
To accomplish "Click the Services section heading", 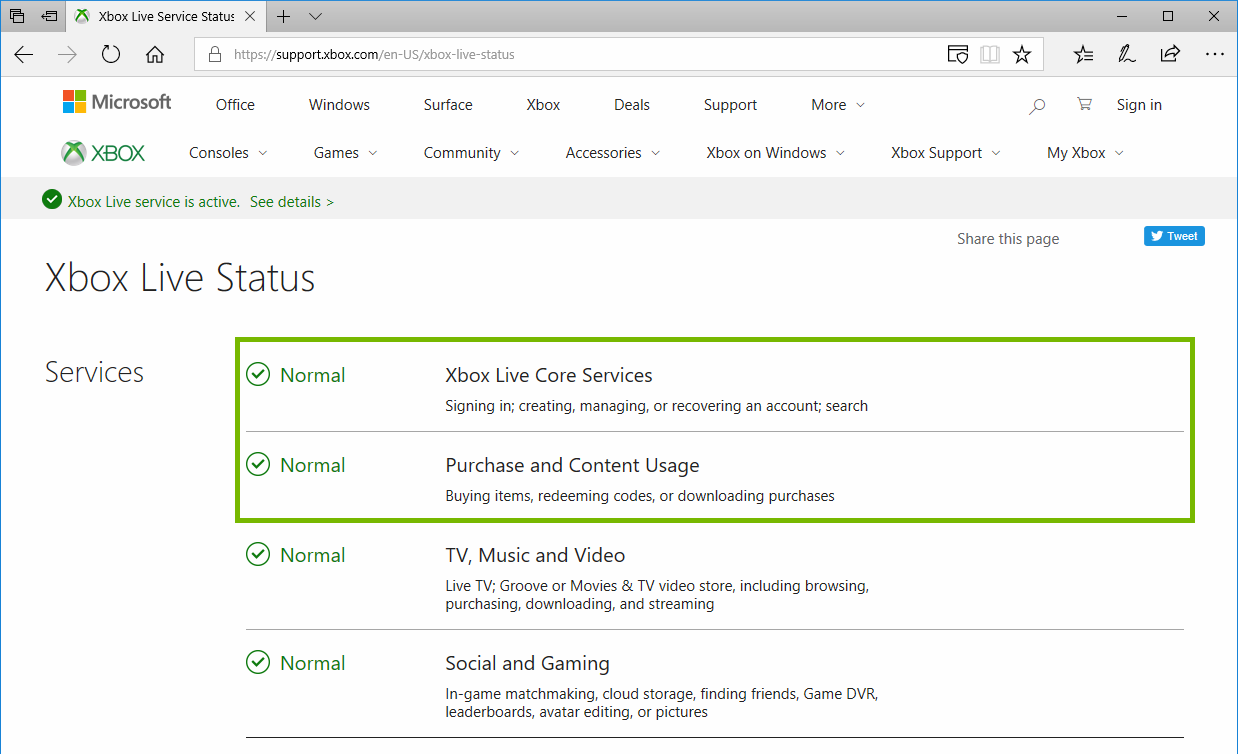I will [94, 372].
